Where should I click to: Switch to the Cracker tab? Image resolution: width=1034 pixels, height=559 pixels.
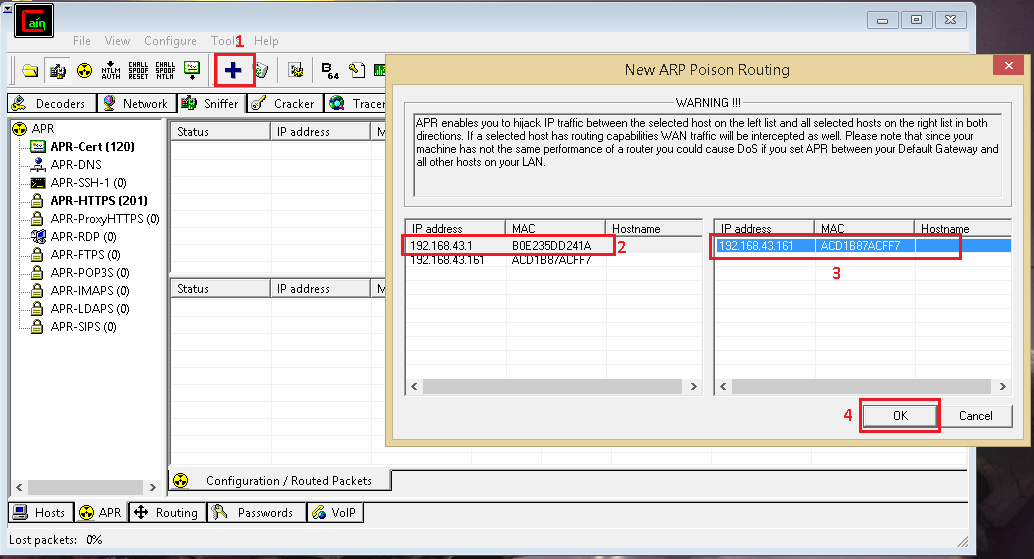click(x=285, y=103)
